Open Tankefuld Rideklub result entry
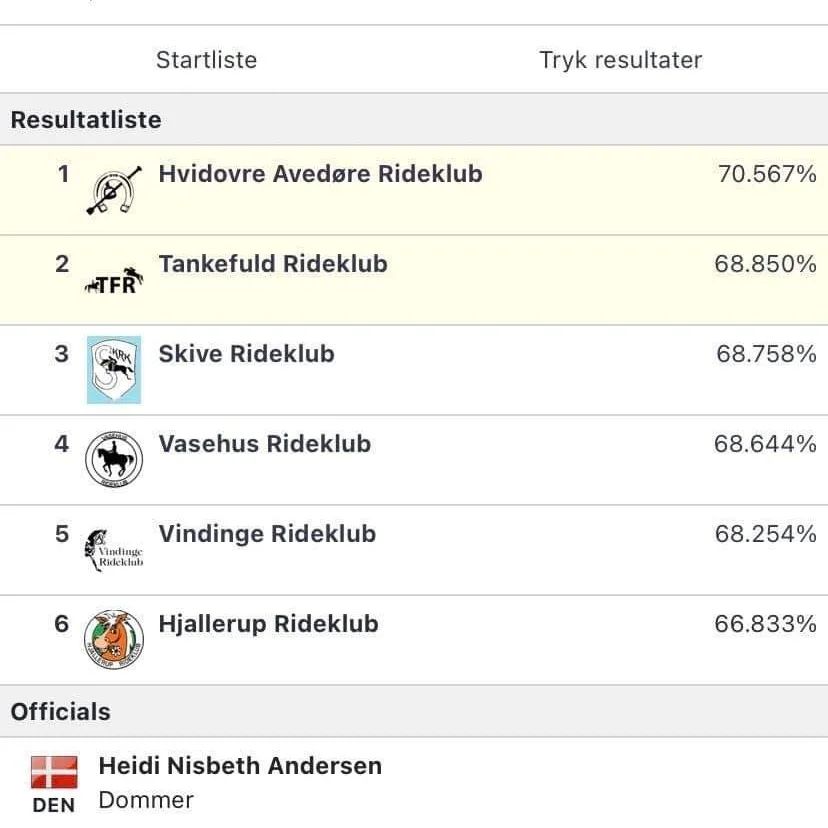Viewport: 828px width, 828px height. click(x=414, y=280)
